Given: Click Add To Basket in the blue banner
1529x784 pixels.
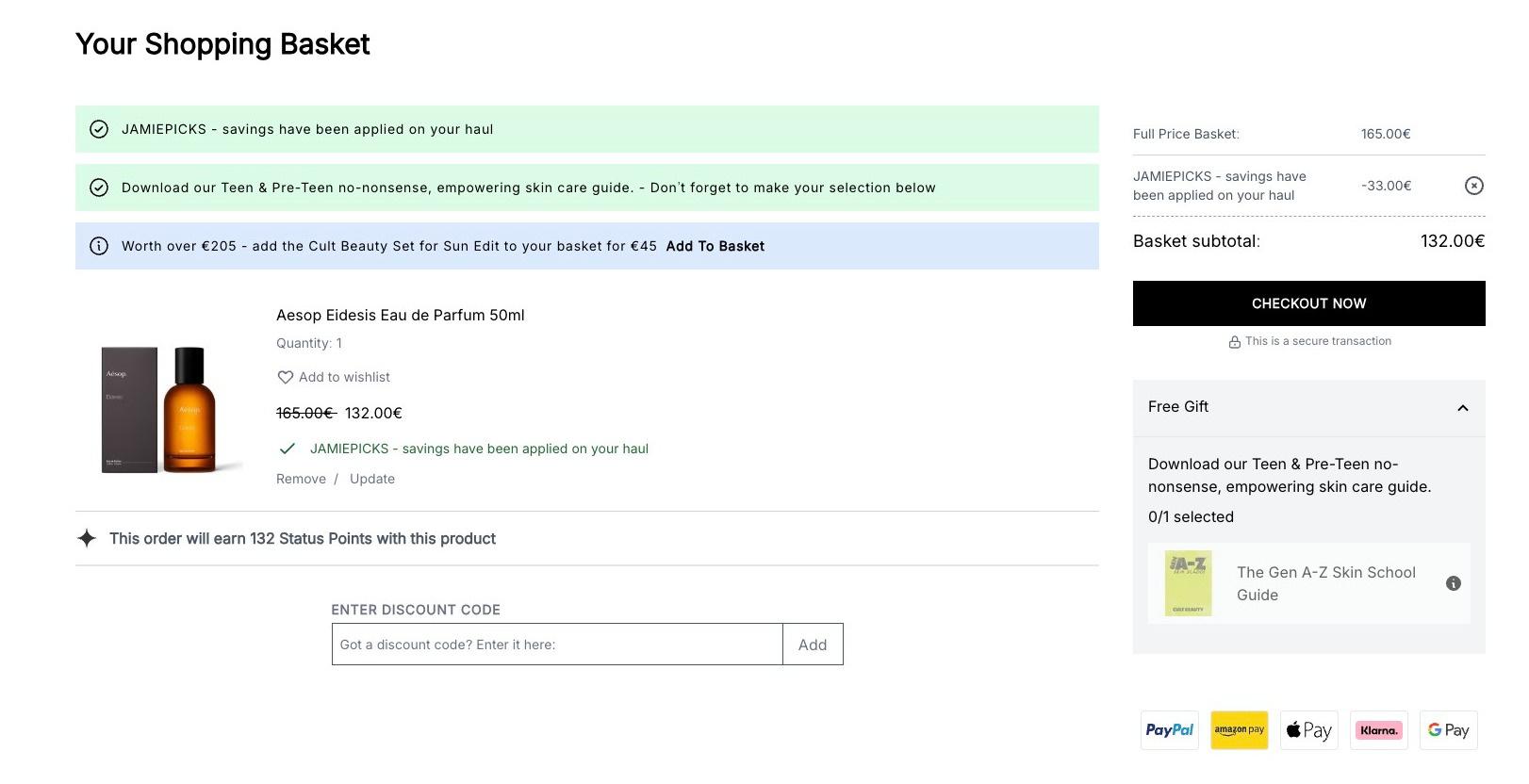Looking at the screenshot, I should point(715,246).
